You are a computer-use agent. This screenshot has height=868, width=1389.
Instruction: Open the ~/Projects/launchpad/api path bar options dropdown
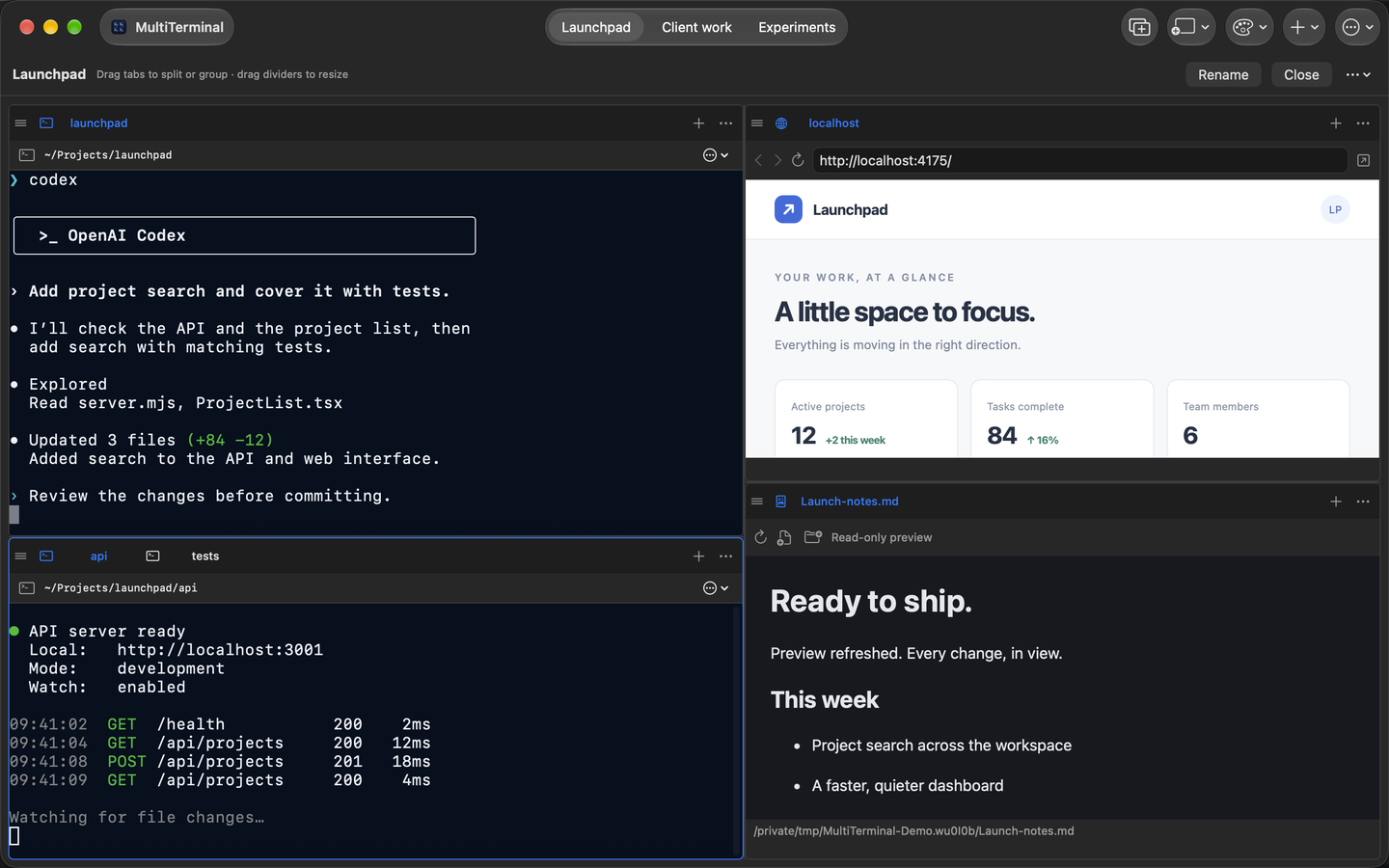(716, 588)
